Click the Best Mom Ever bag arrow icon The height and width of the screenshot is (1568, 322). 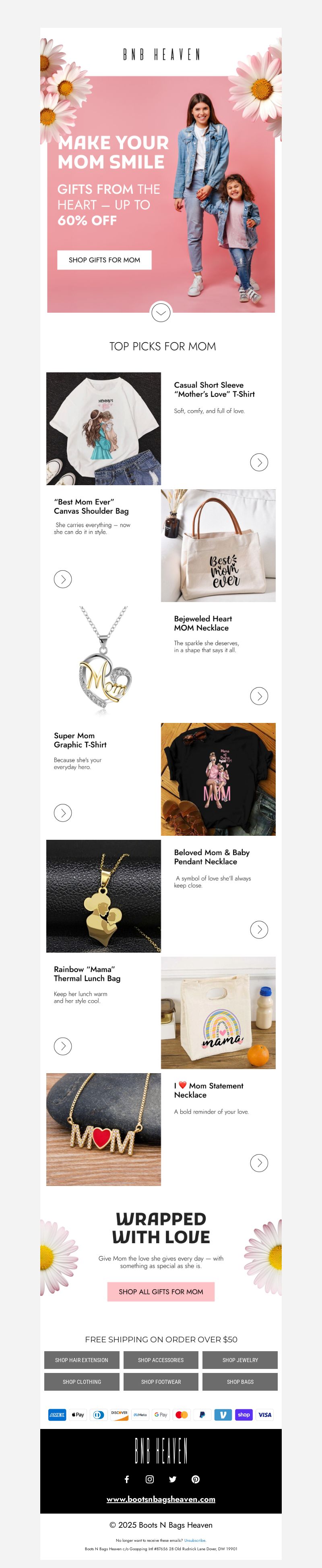coord(62,579)
